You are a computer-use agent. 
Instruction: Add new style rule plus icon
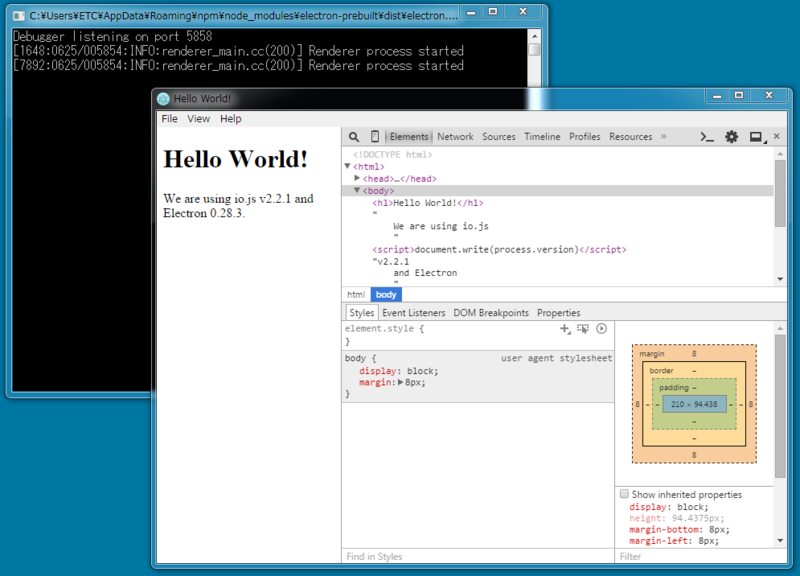pyautogui.click(x=565, y=329)
